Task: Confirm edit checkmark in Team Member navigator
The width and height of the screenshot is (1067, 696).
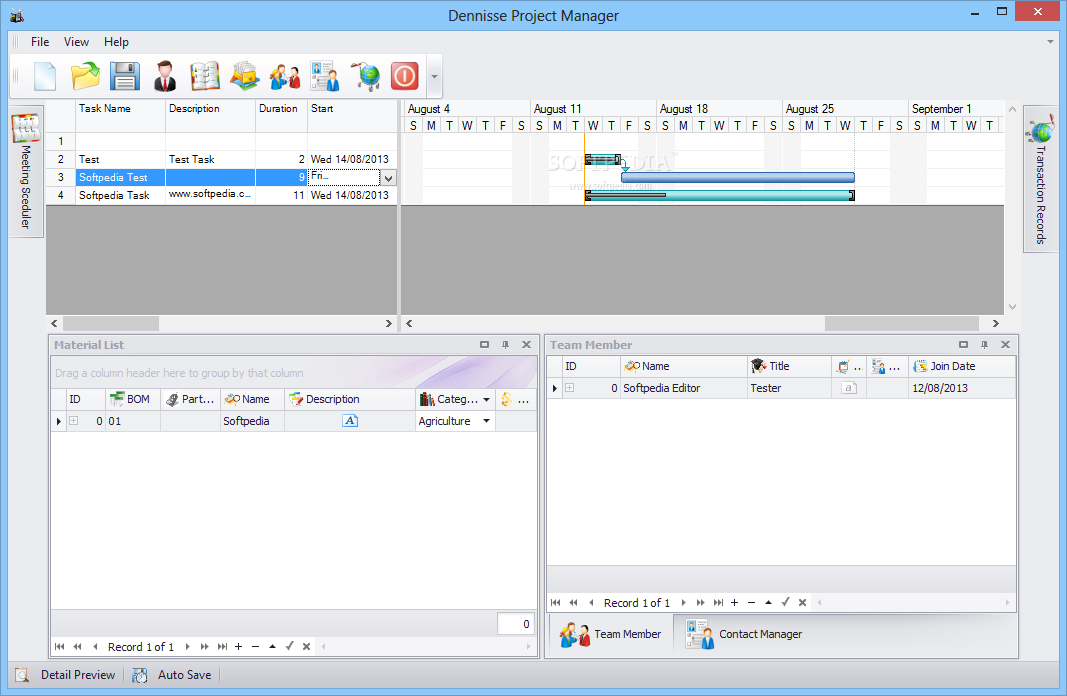Action: click(785, 603)
